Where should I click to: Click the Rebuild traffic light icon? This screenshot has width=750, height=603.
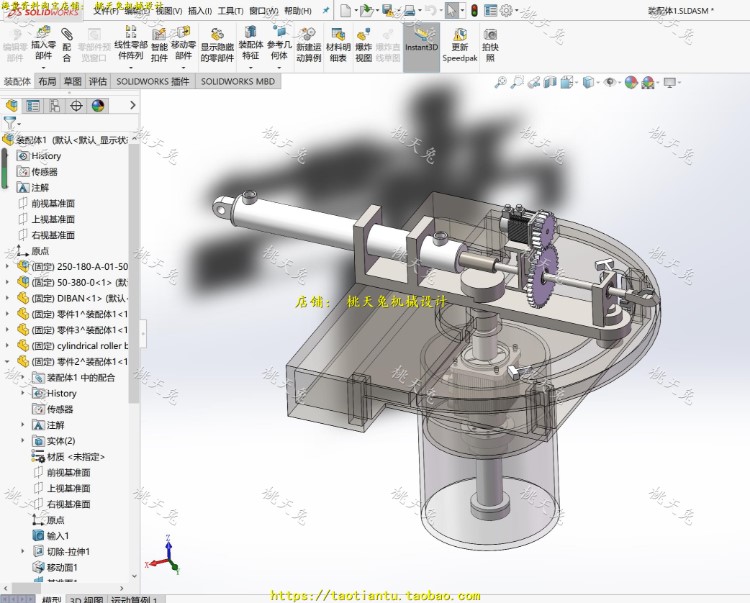(x=474, y=10)
